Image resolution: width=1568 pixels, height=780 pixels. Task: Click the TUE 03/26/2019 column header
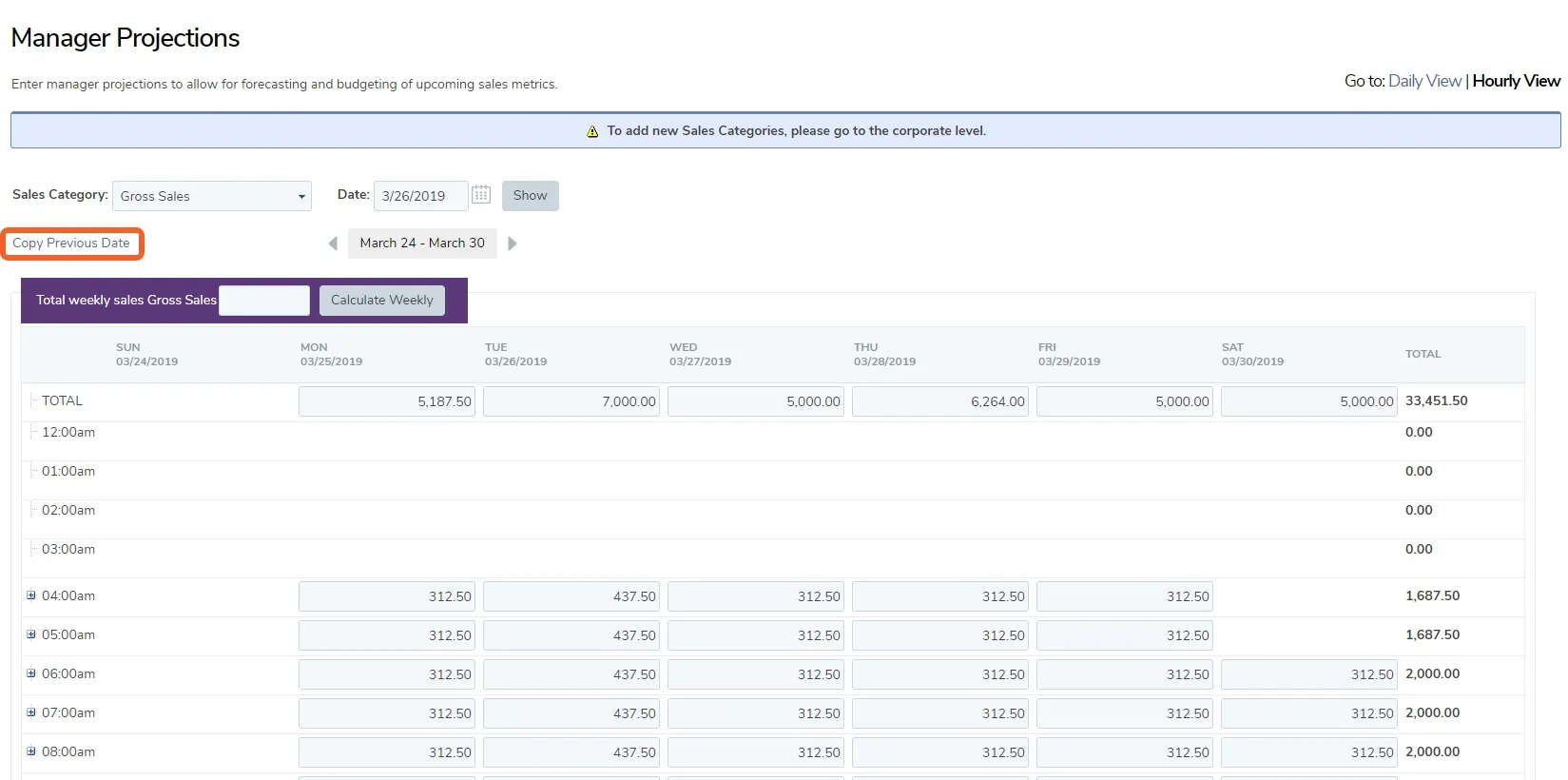point(515,355)
